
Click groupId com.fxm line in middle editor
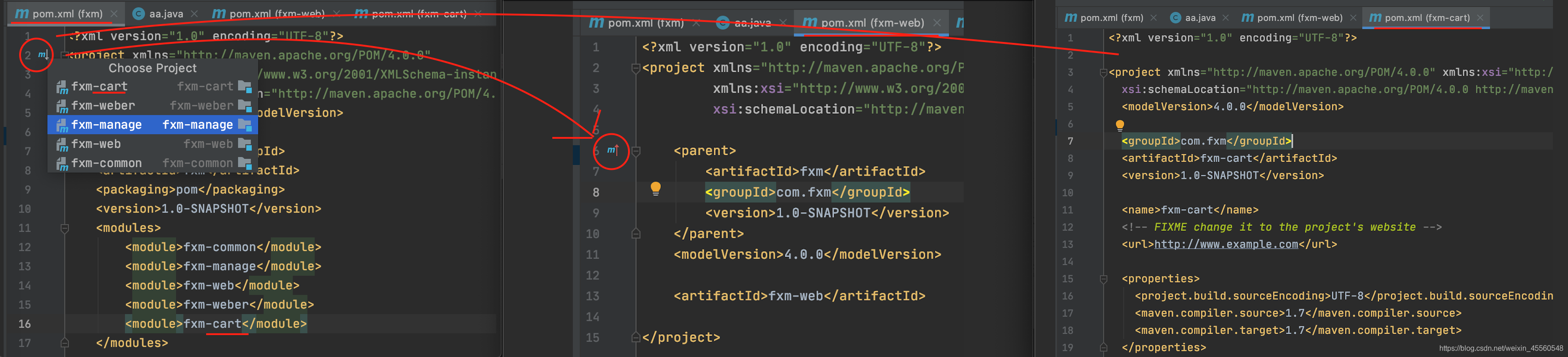coord(807,193)
